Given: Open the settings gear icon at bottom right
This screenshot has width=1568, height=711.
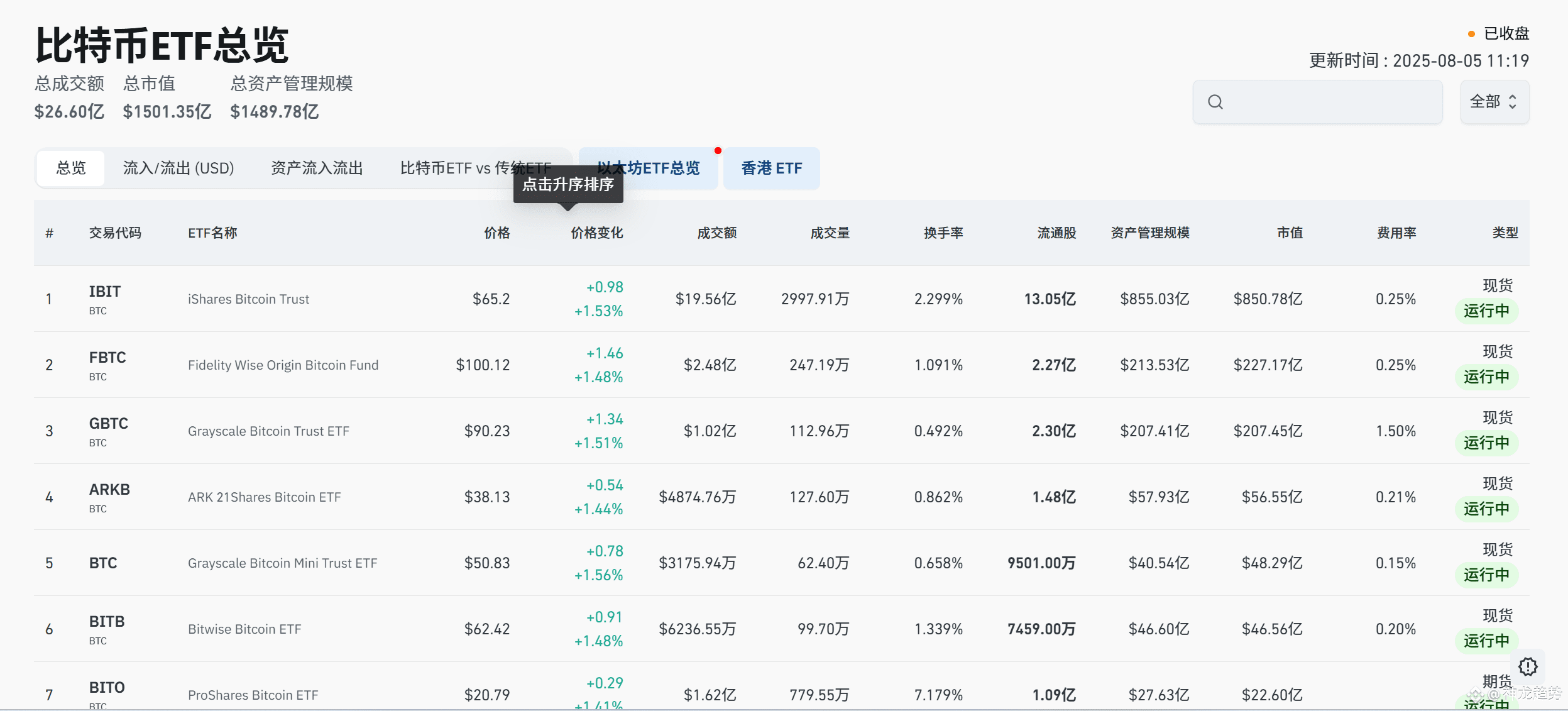Looking at the screenshot, I should click(x=1528, y=666).
